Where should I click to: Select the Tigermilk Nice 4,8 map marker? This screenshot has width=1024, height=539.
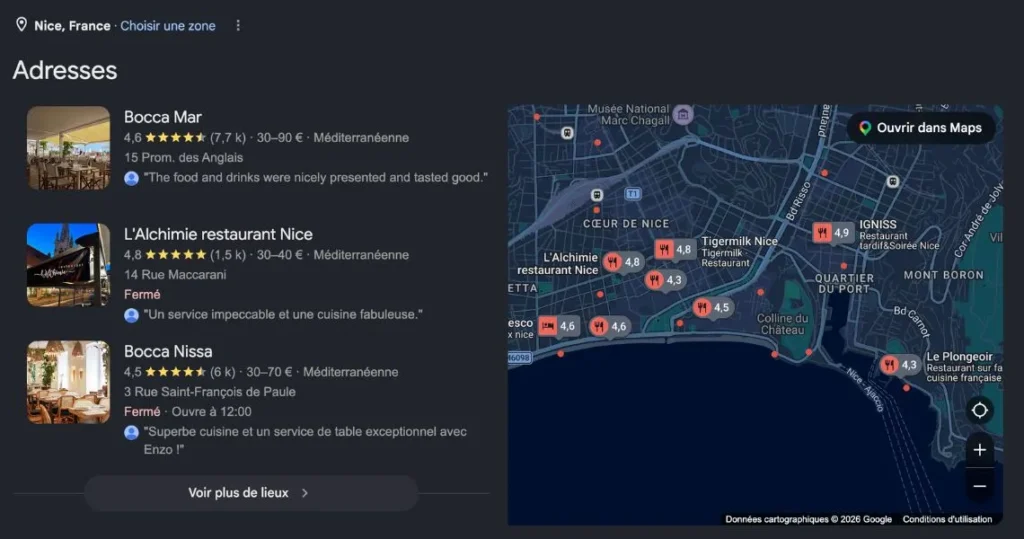674,250
